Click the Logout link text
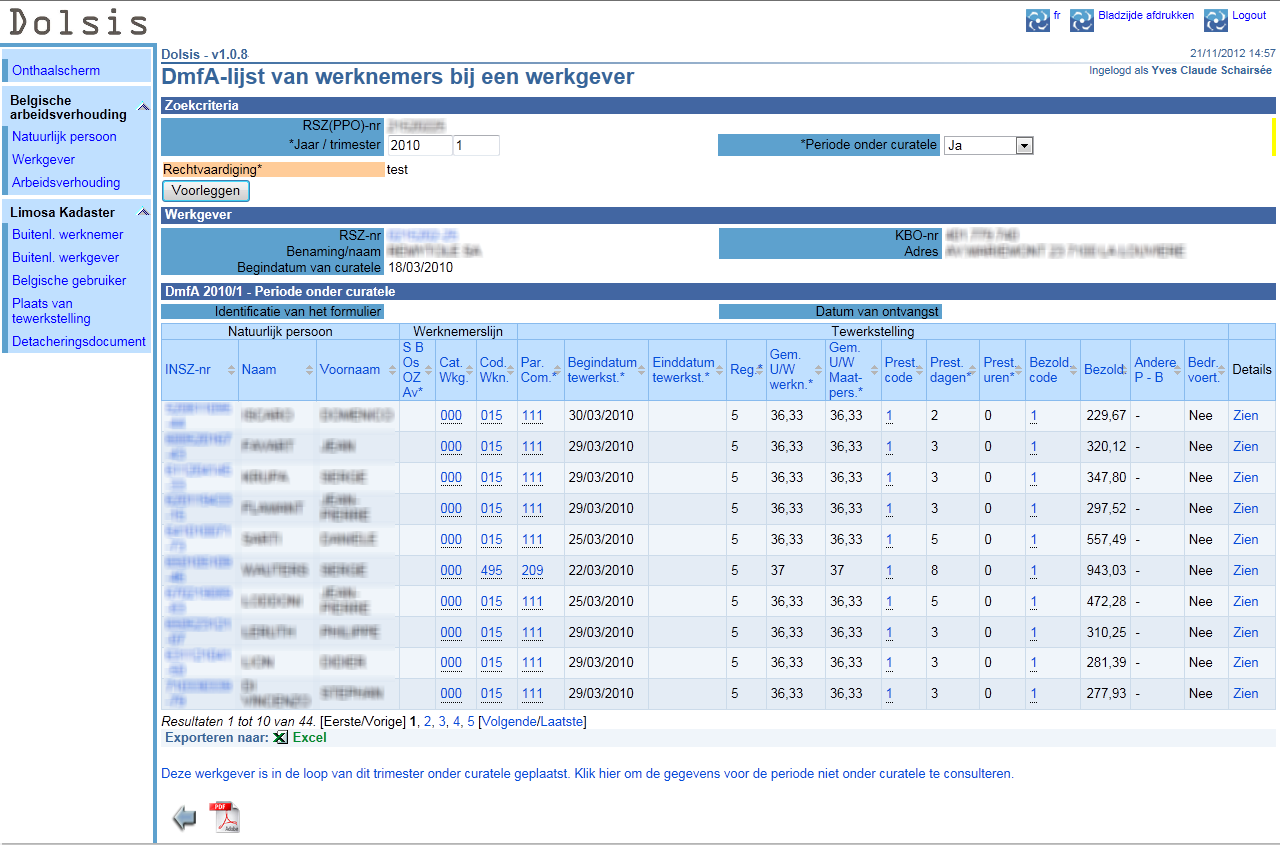The image size is (1280, 845). tap(1249, 15)
